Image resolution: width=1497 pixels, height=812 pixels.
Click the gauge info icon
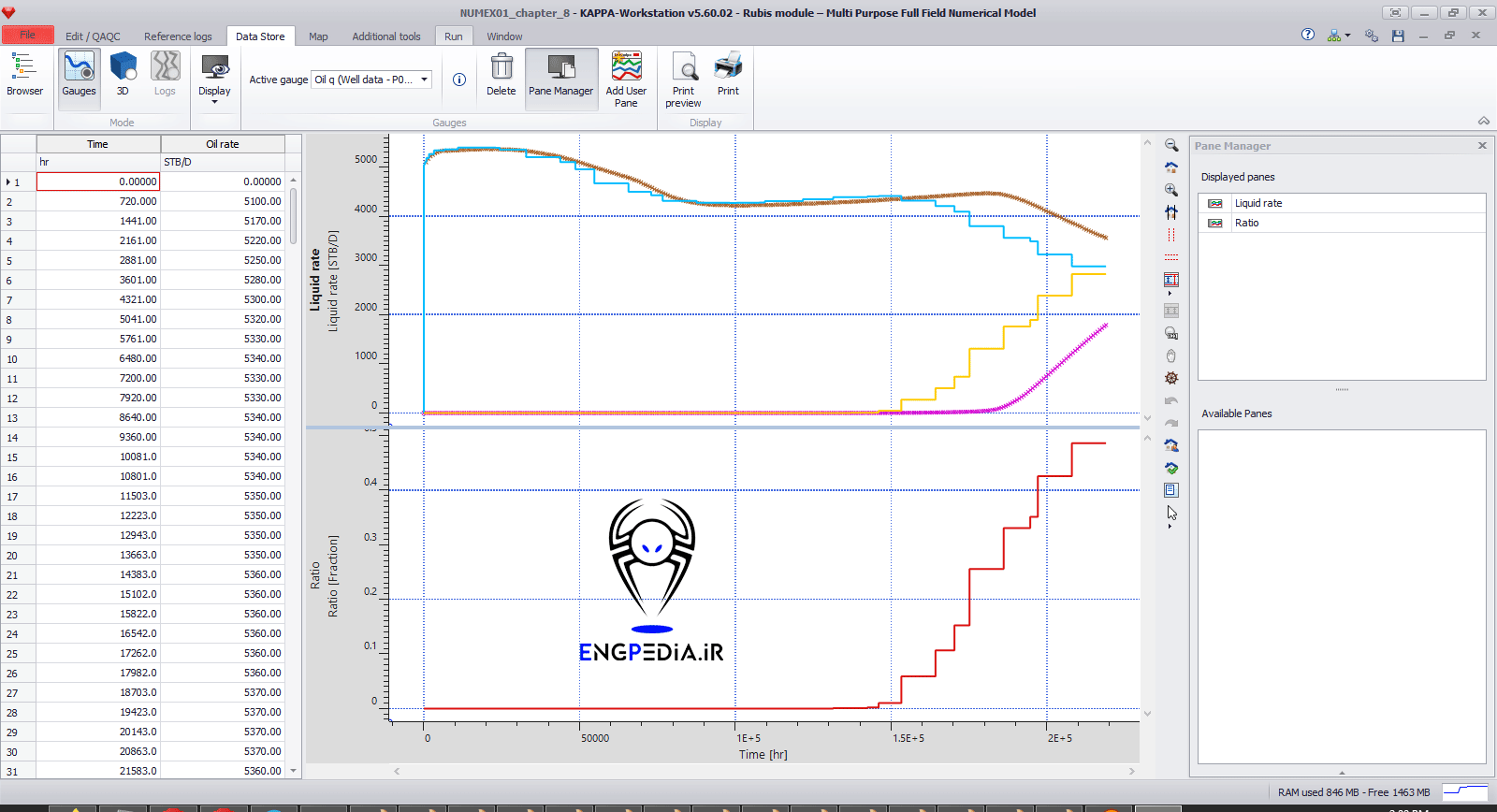[459, 80]
